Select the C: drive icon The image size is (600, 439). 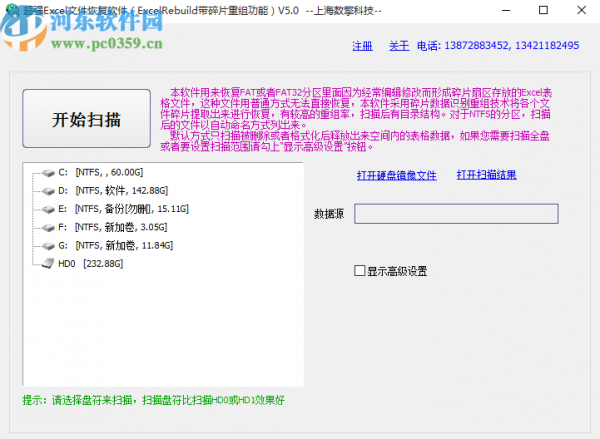click(49, 173)
